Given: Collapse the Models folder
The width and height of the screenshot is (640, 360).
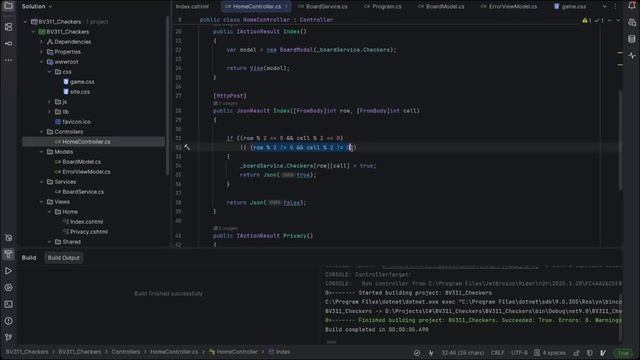Looking at the screenshot, I should coord(41,151).
